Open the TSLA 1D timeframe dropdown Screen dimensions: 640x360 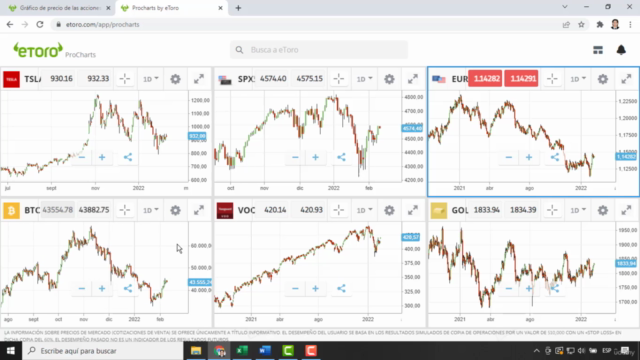(151, 79)
